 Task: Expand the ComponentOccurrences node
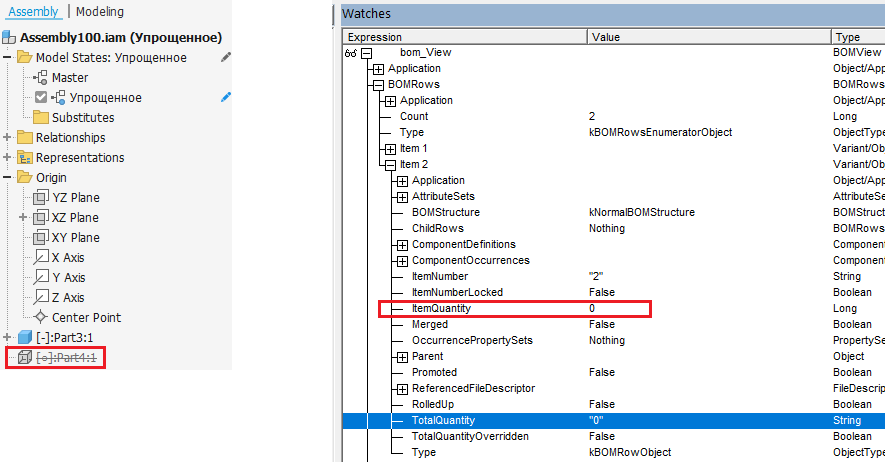tap(402, 261)
